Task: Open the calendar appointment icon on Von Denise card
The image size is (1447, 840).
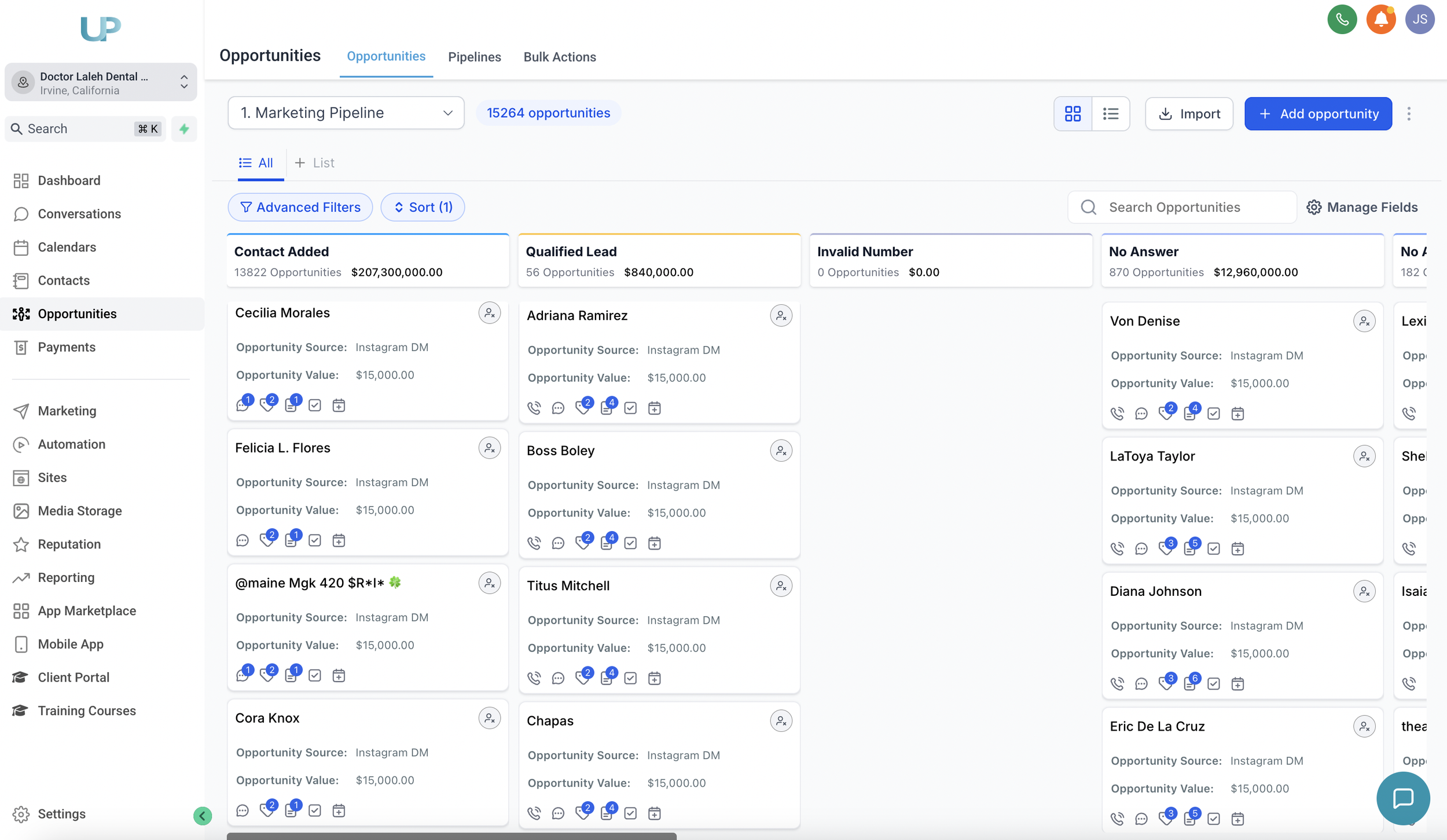Action: click(1237, 414)
